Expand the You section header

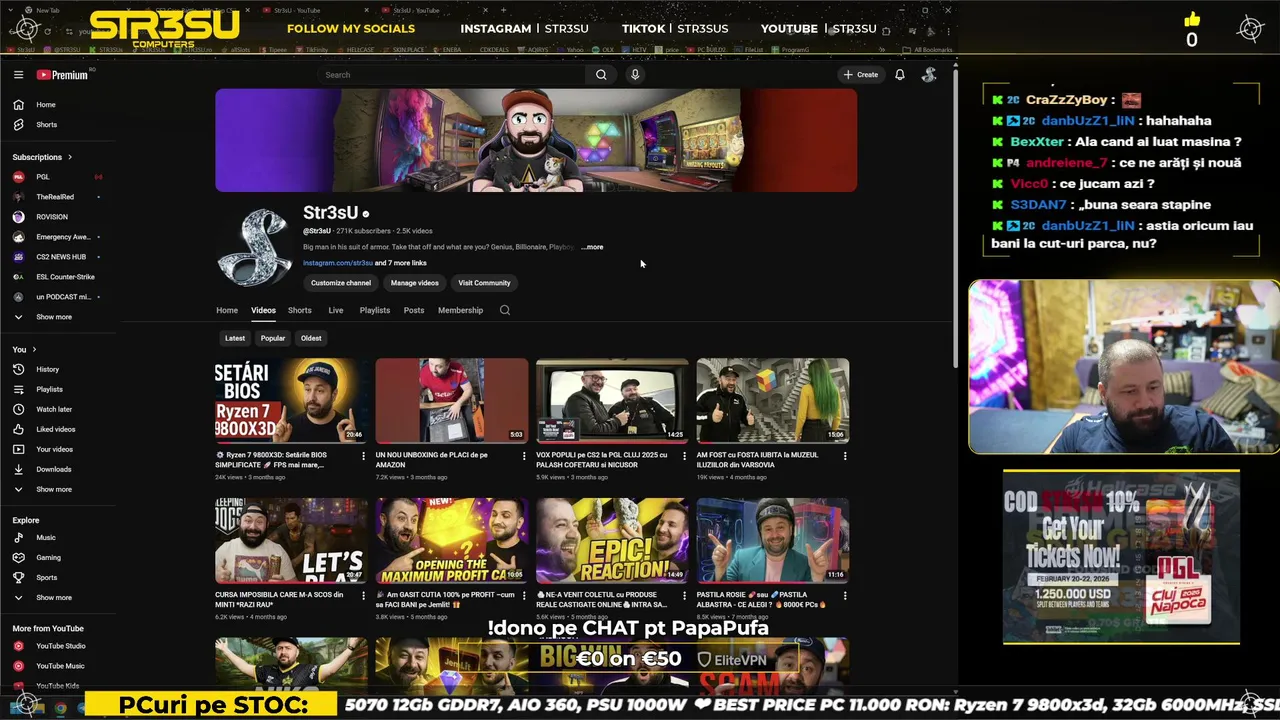[24, 349]
